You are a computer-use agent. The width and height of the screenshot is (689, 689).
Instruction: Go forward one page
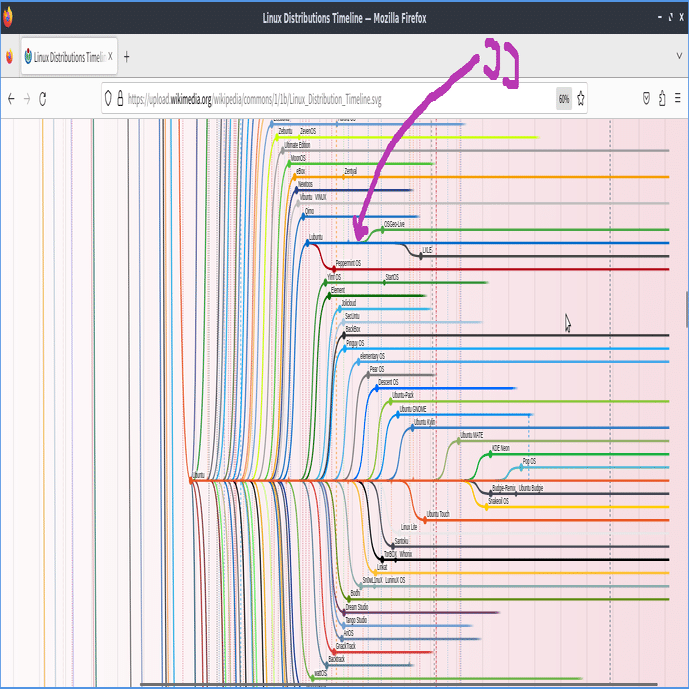point(27,99)
